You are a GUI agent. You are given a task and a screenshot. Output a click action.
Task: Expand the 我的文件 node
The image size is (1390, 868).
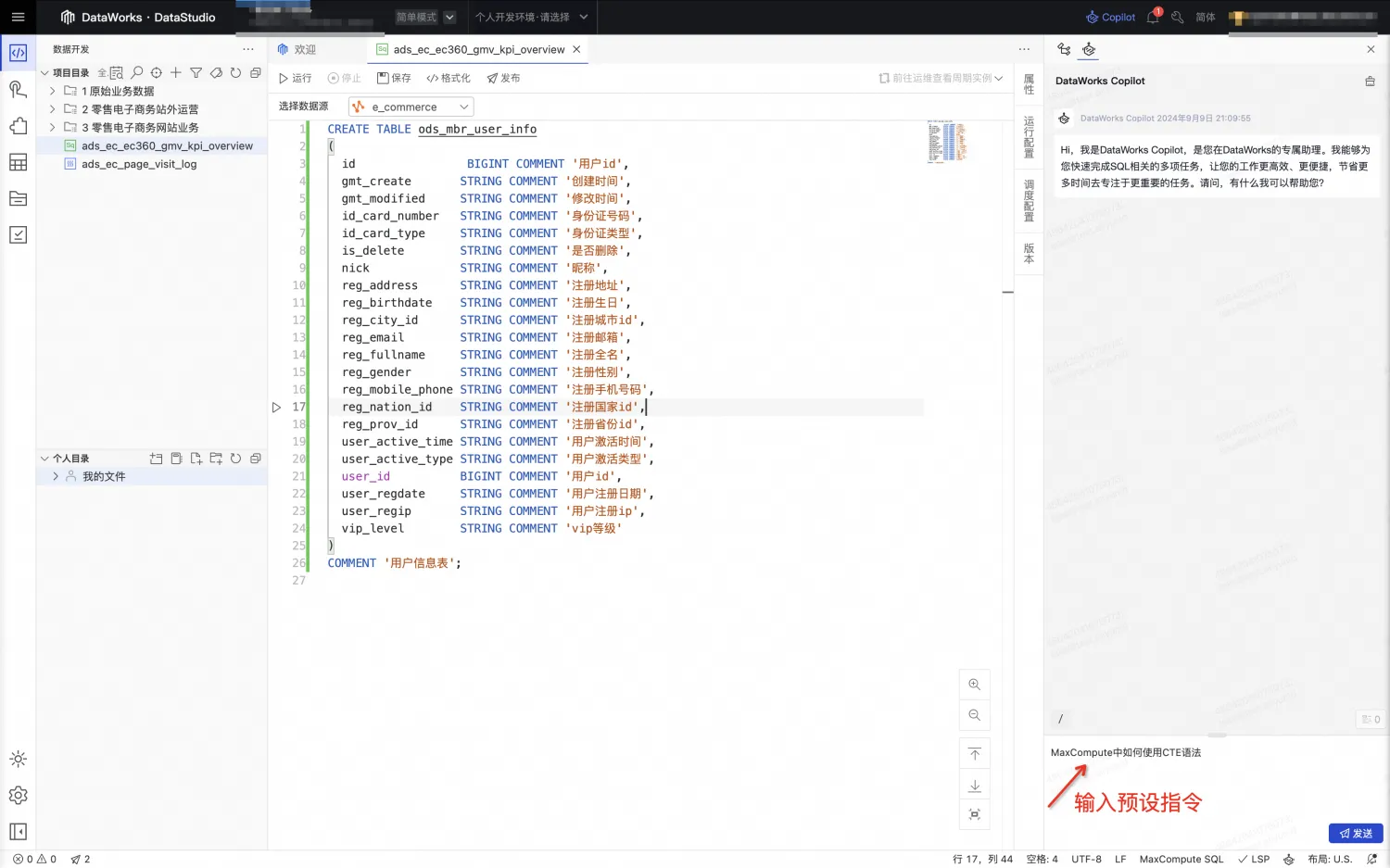coord(56,476)
